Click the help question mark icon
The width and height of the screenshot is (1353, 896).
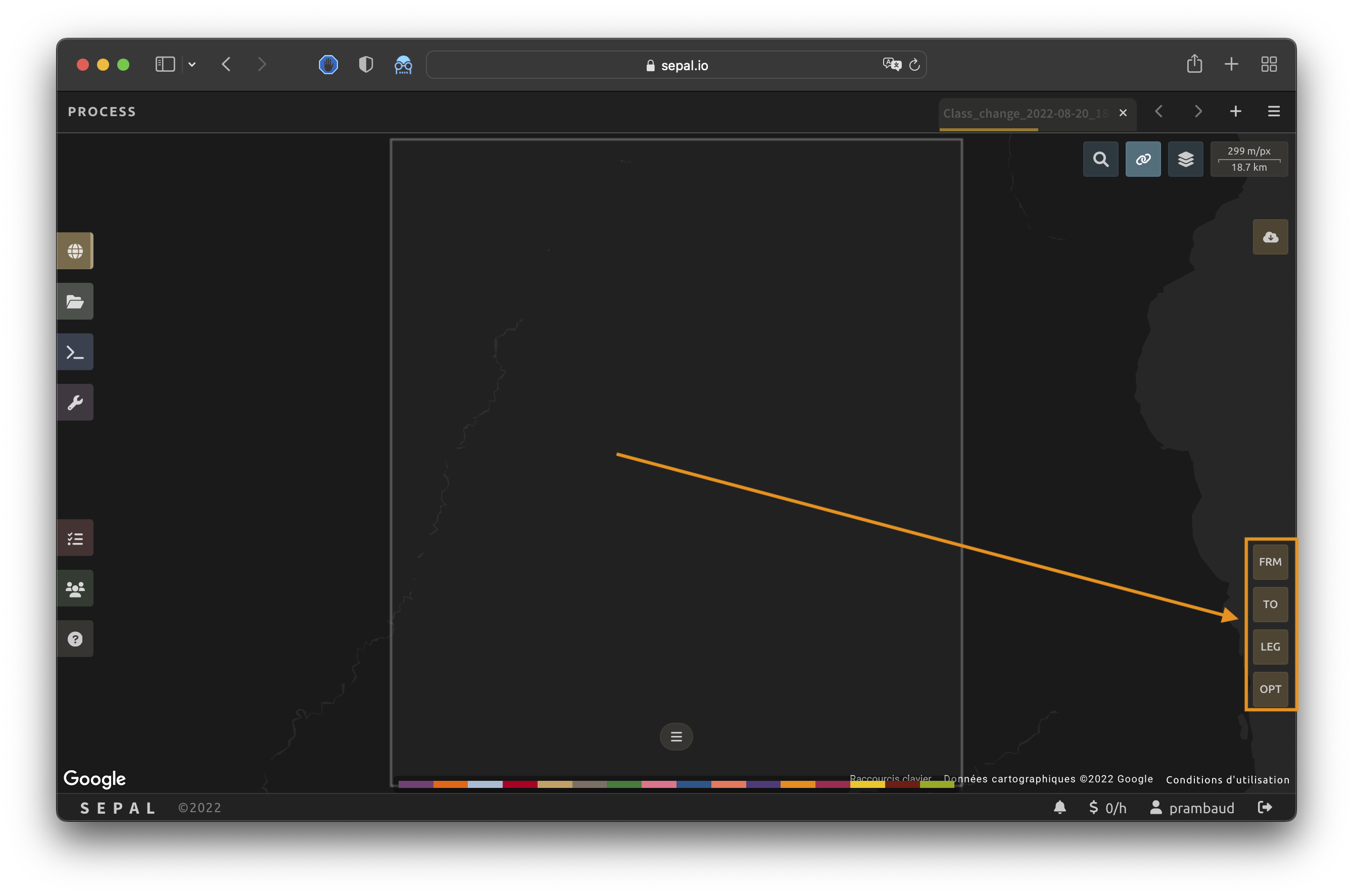pyautogui.click(x=75, y=639)
